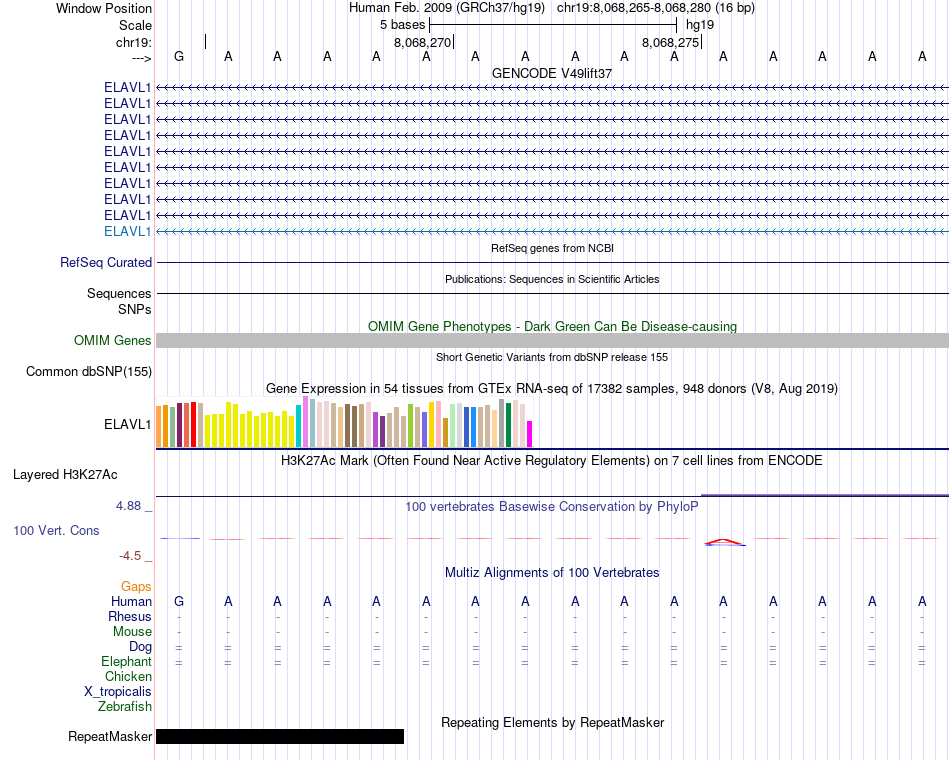
Task: Click the RefSeq Curated label
Action: (106, 262)
